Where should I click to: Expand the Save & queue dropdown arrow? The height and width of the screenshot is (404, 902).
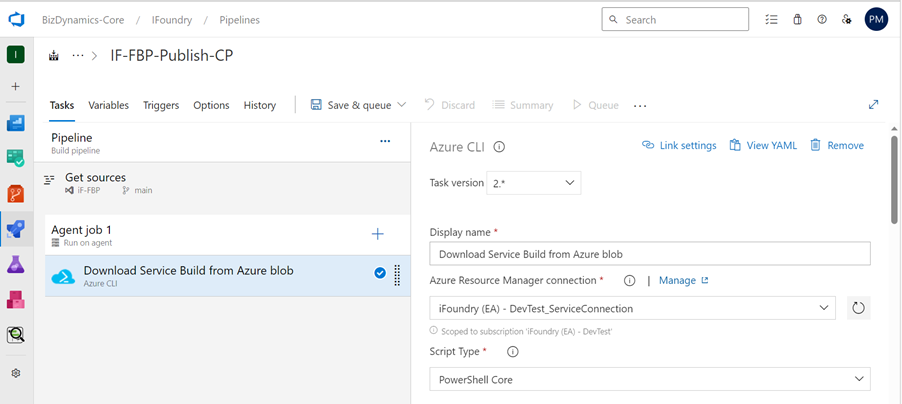(402, 105)
